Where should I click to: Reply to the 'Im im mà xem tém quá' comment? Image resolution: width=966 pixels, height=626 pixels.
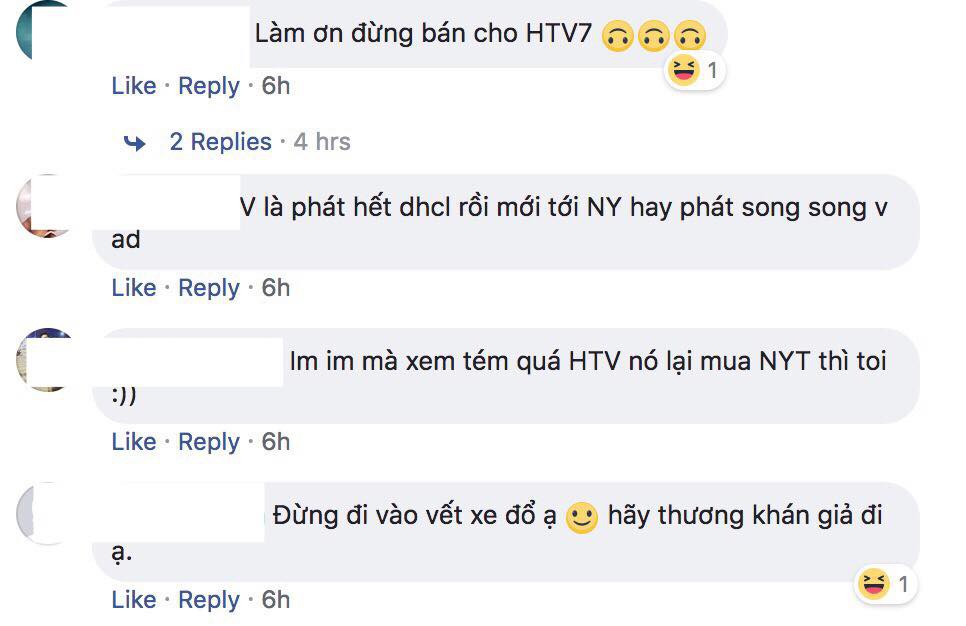(x=209, y=442)
